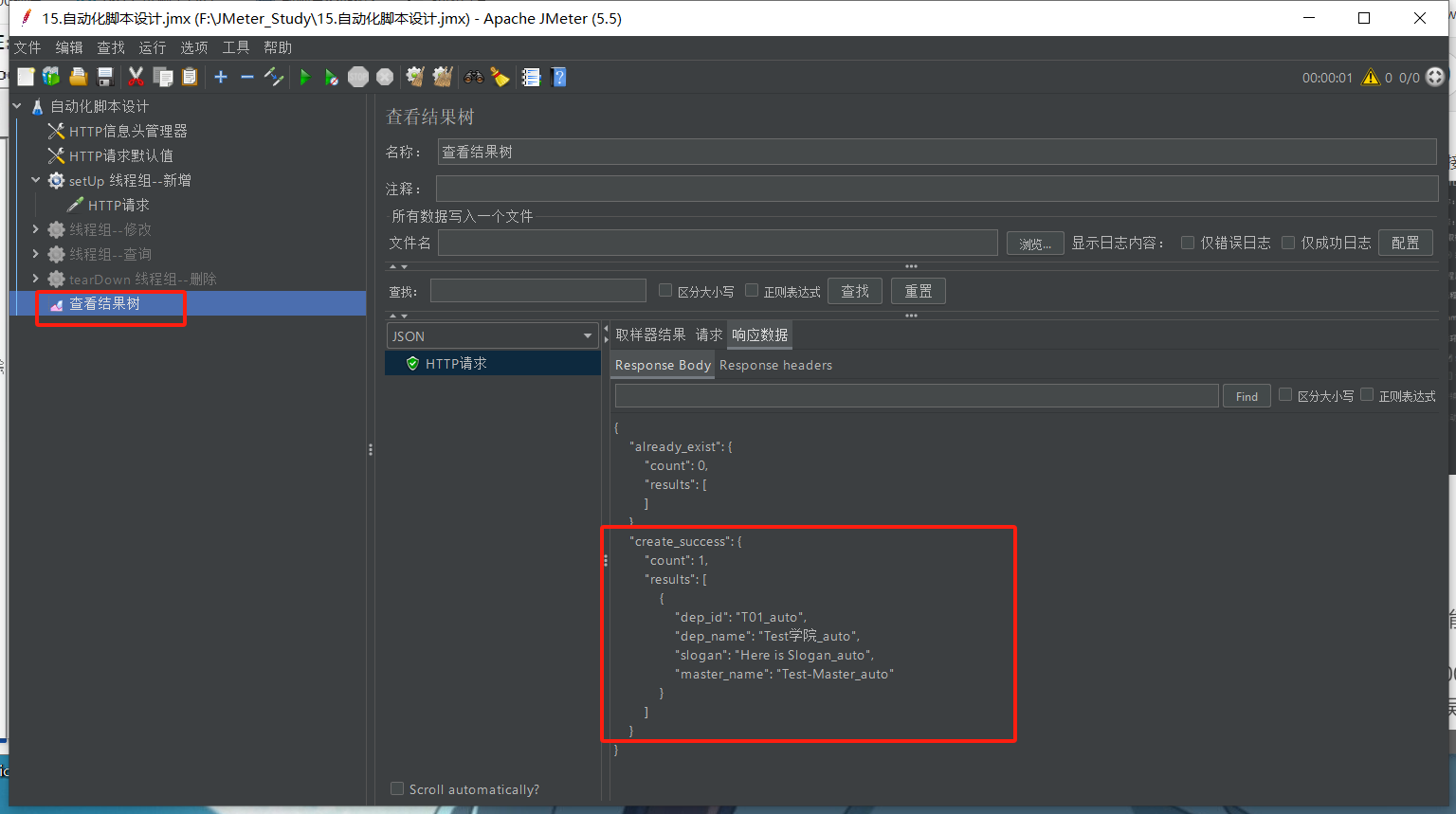Focus the 名称 input field
Image resolution: width=1456 pixels, height=814 pixels.
937,152
